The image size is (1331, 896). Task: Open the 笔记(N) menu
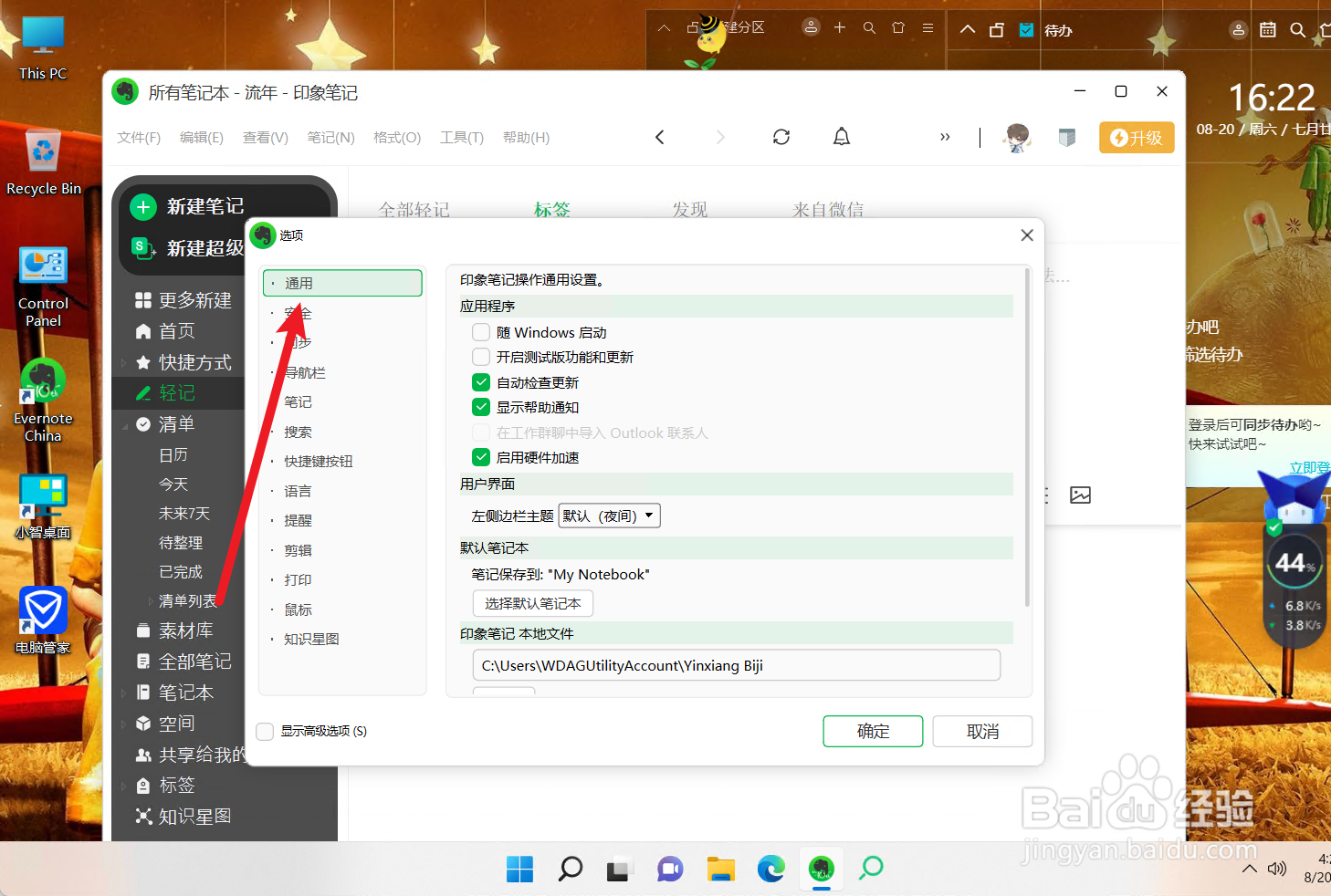point(330,138)
